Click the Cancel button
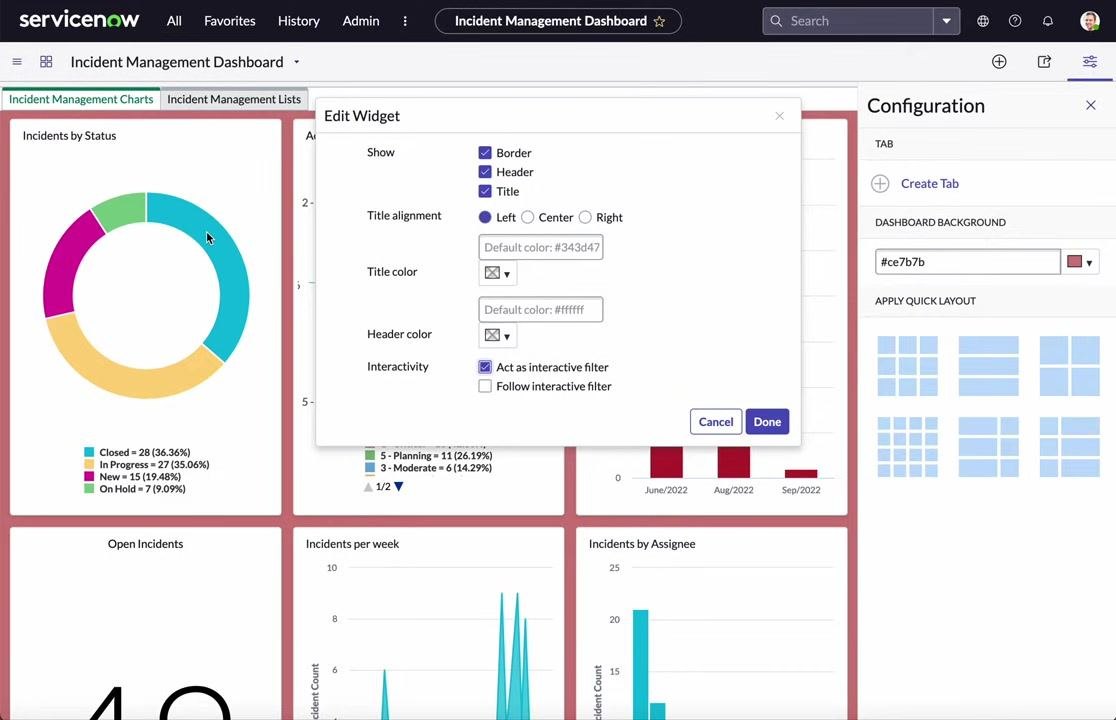Viewport: 1116px width, 720px height. (716, 422)
